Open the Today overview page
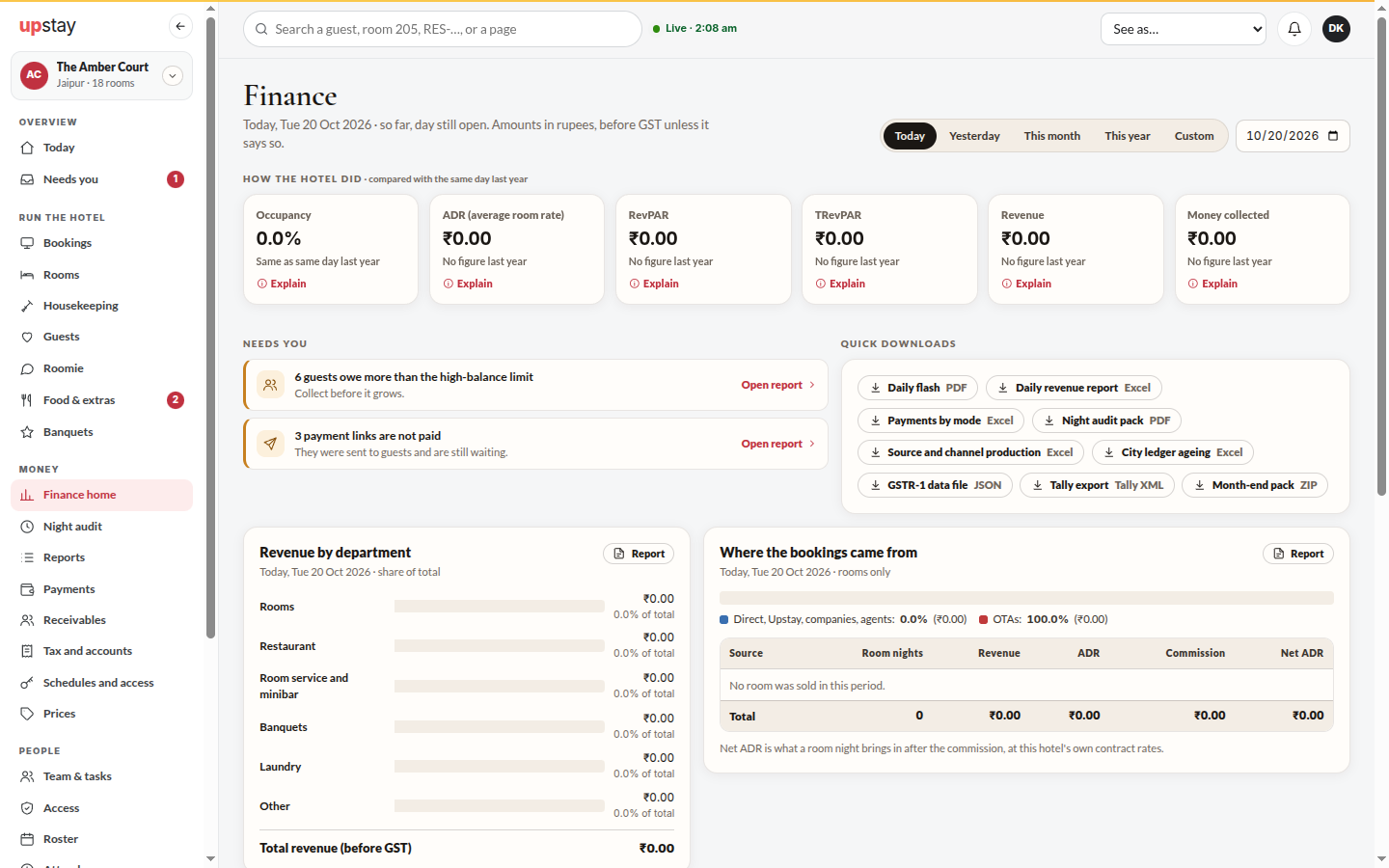 tap(101, 148)
